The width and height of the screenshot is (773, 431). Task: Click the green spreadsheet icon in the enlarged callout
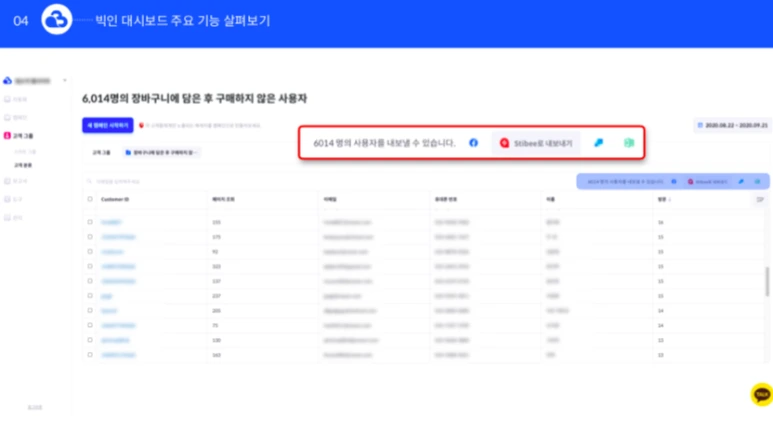point(629,143)
